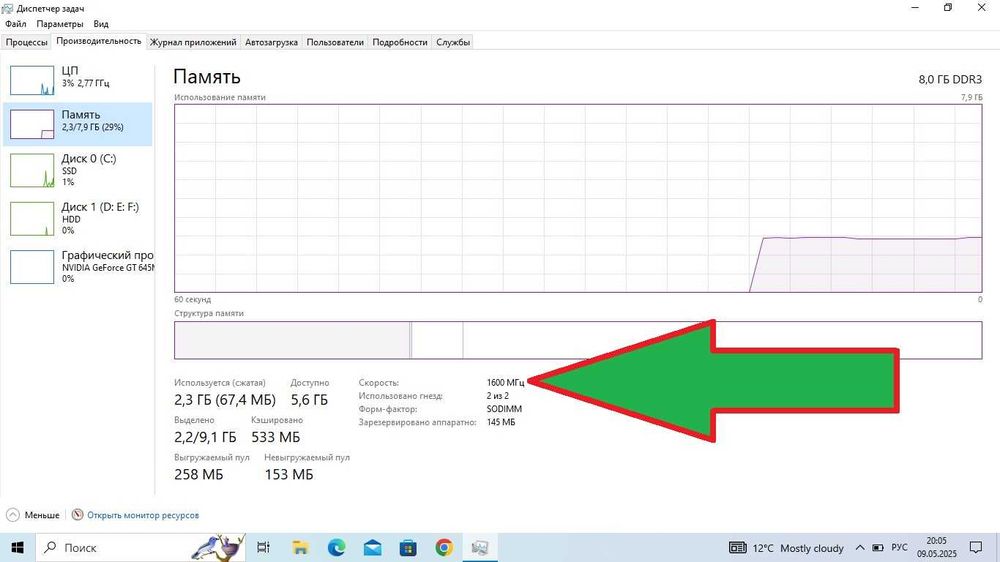Select the Диск 0 (C:) graph thumbnail
1000x562 pixels.
point(32,172)
